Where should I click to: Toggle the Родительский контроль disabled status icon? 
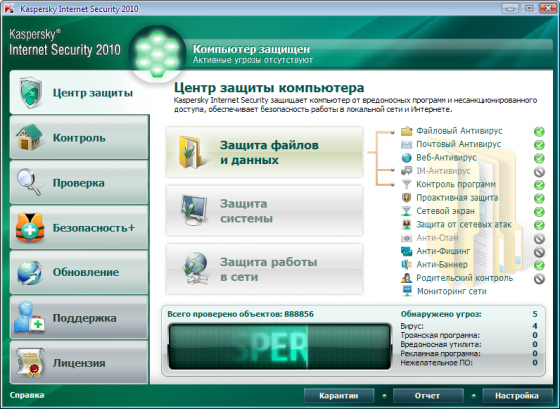539,279
